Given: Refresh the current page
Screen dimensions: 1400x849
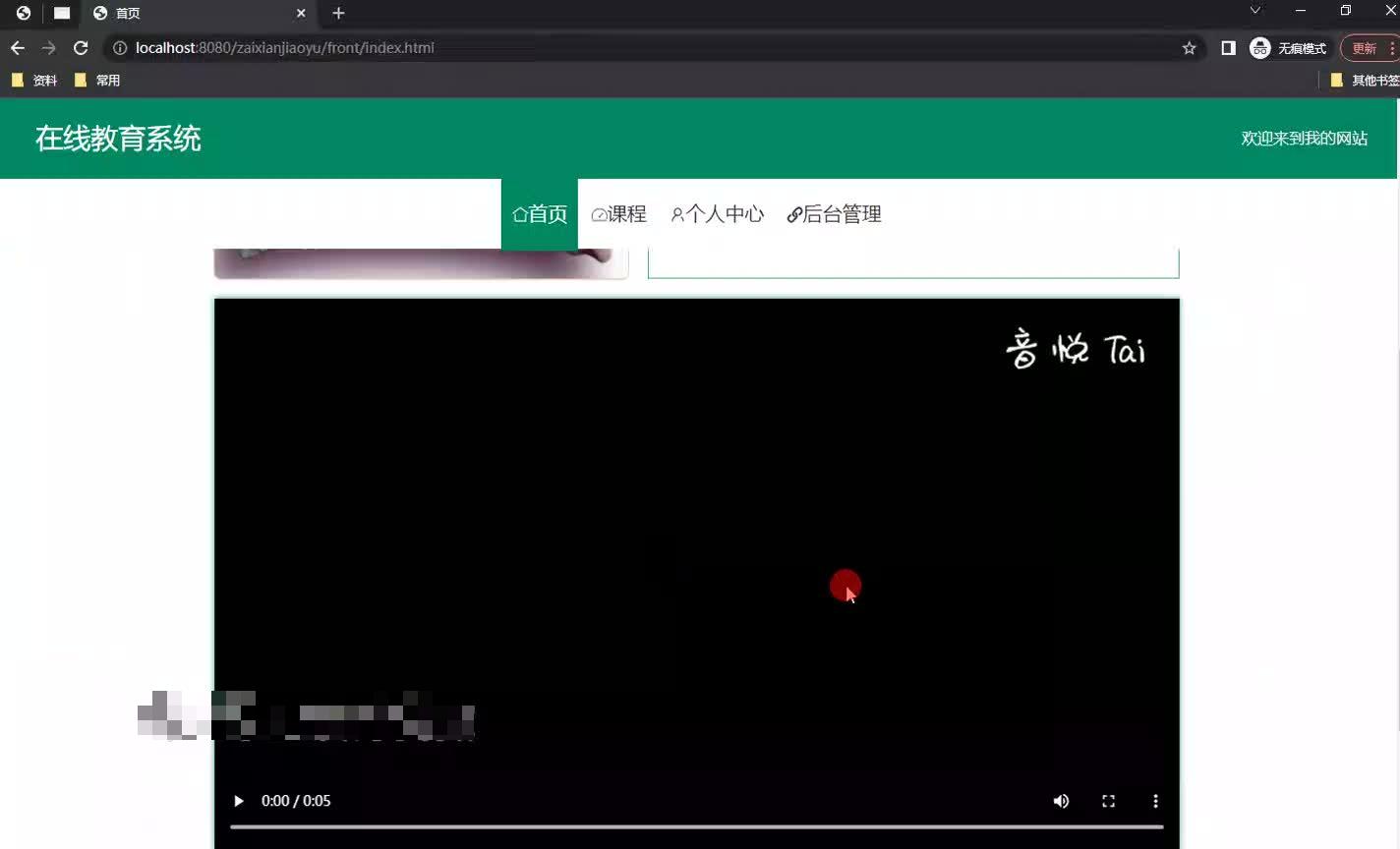Looking at the screenshot, I should tap(81, 47).
